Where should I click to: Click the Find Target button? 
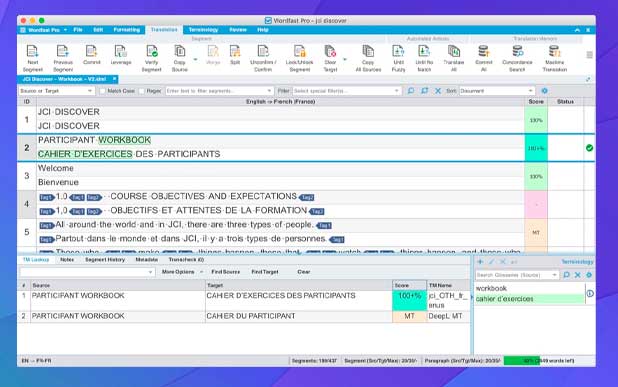point(265,272)
